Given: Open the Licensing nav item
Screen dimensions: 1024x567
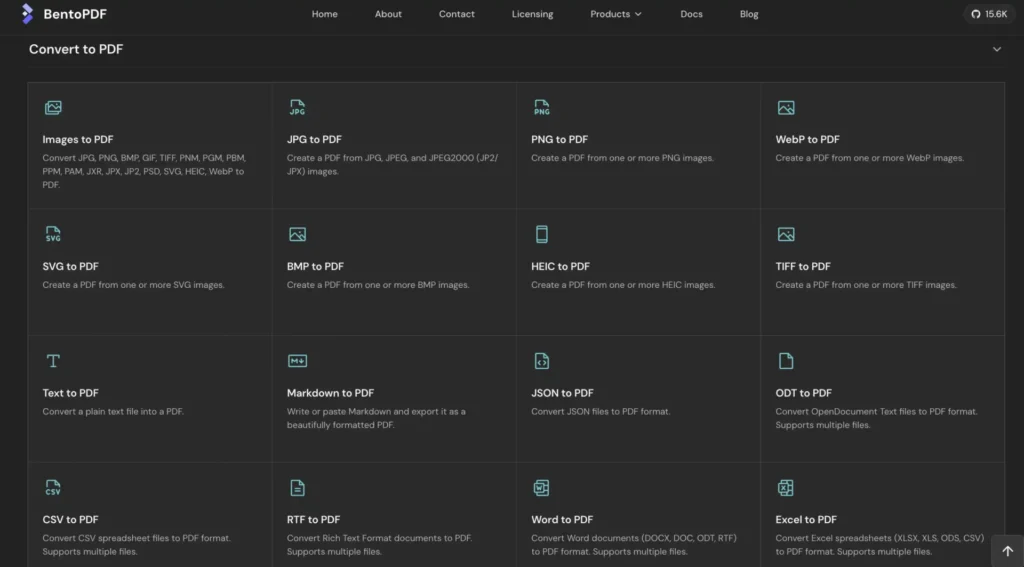Looking at the screenshot, I should (x=532, y=14).
